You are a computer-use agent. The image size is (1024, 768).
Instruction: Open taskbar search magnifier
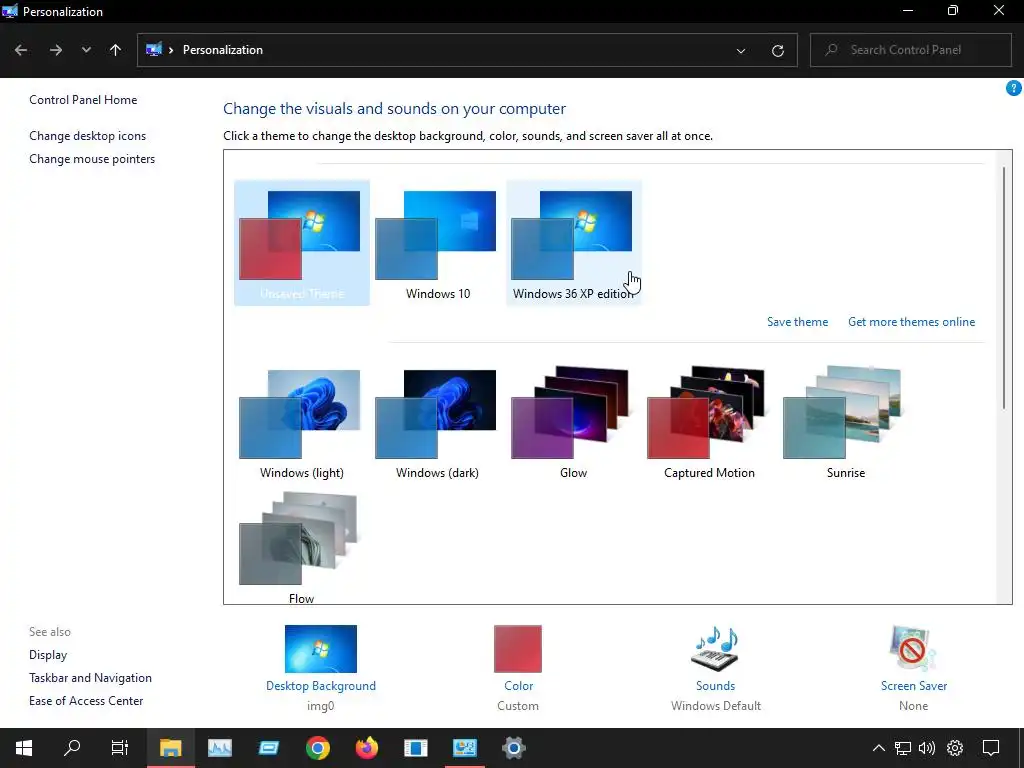72,748
